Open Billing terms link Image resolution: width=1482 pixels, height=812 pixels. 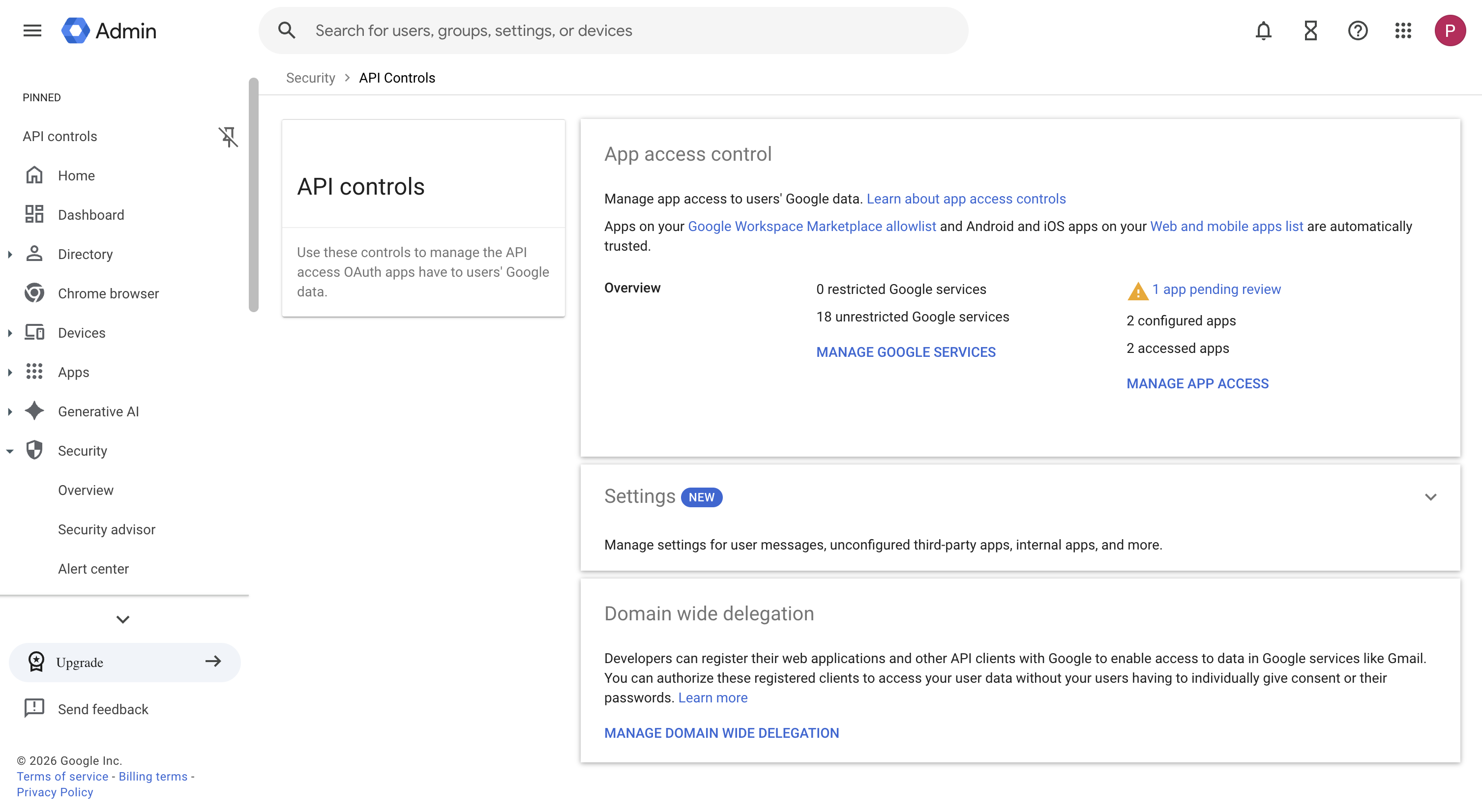[153, 776]
